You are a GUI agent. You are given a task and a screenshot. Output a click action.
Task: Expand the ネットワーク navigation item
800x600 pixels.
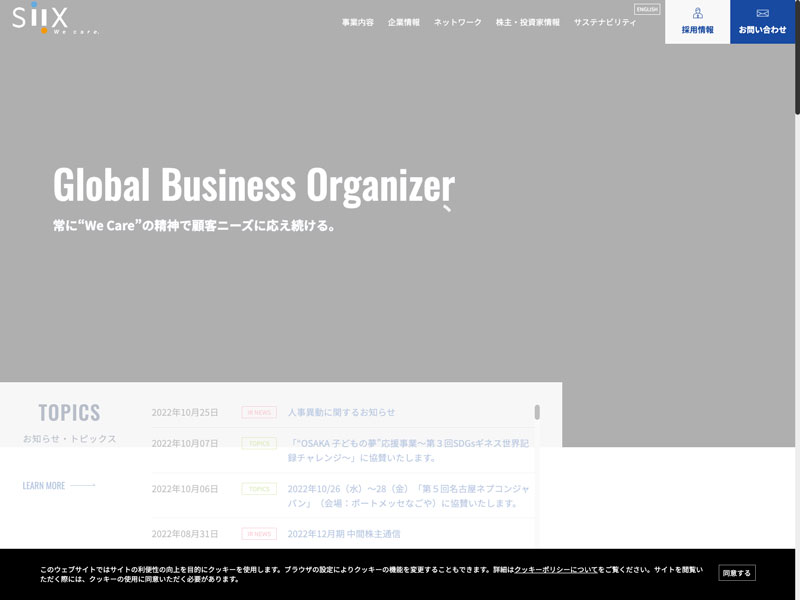(457, 22)
